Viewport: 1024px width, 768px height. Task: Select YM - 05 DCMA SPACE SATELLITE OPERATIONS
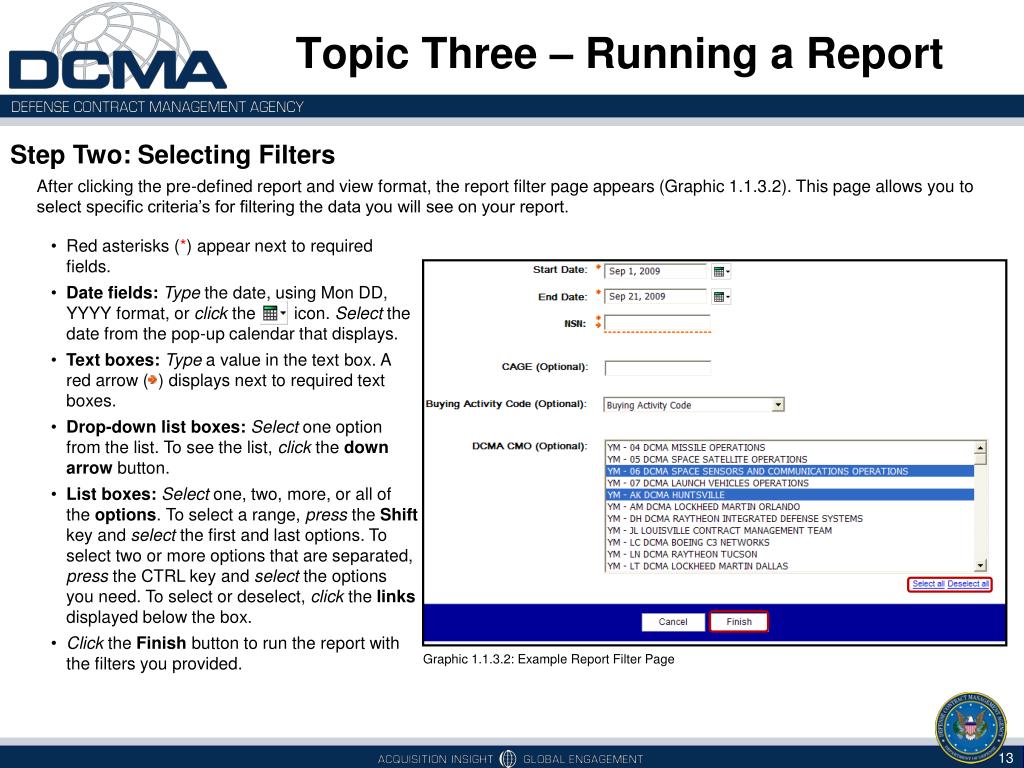pyautogui.click(x=789, y=459)
